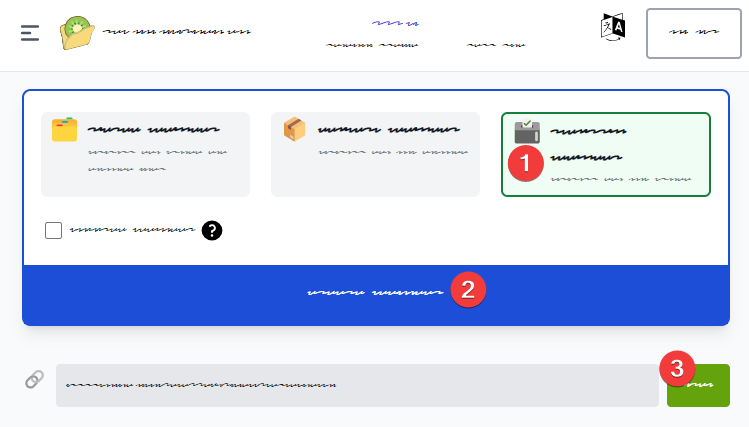Click the cardboard box icon in middle card
Viewport: 749px width, 427px height.
point(294,129)
